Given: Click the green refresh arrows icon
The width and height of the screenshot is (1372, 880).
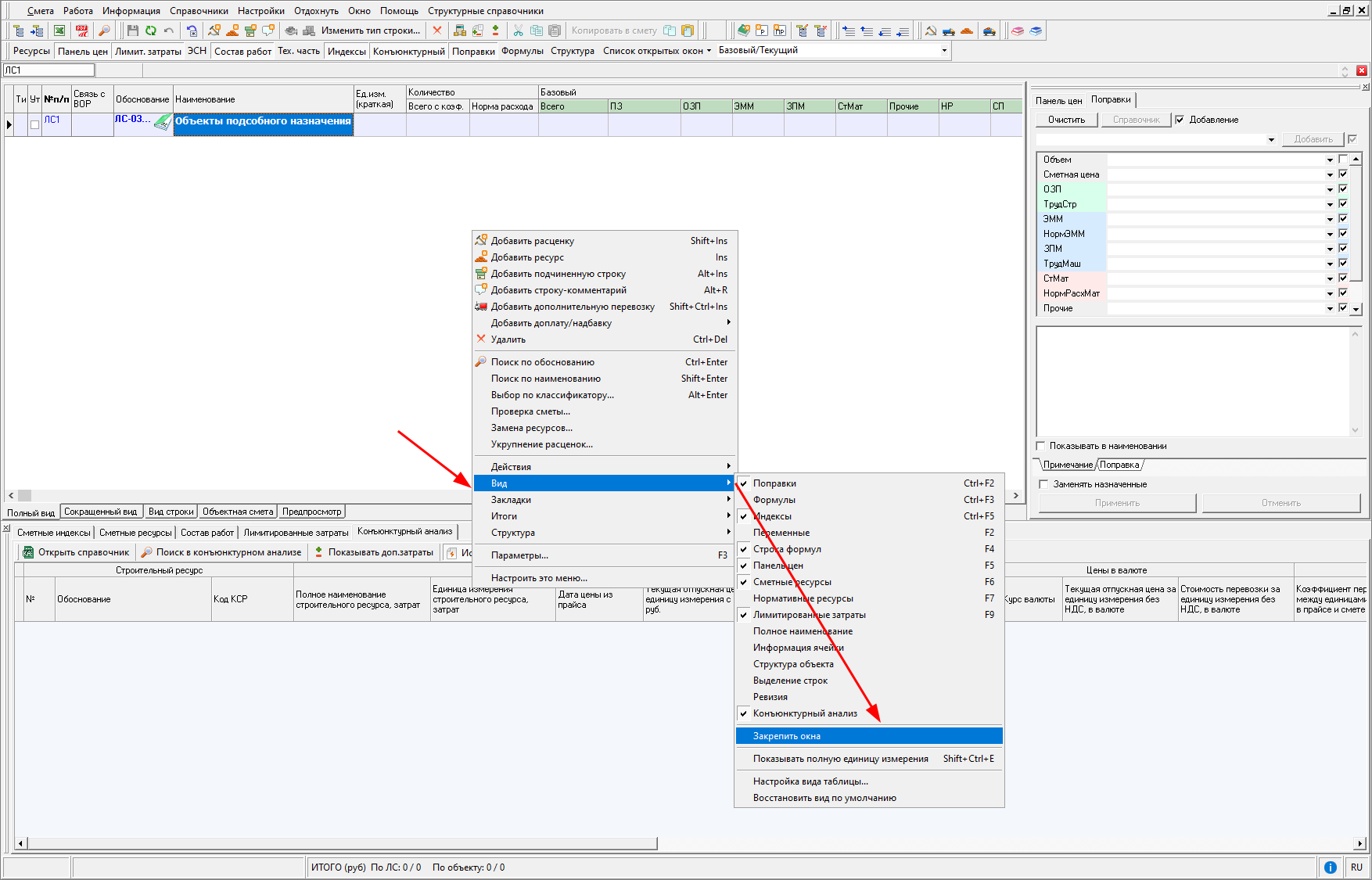Looking at the screenshot, I should (150, 31).
